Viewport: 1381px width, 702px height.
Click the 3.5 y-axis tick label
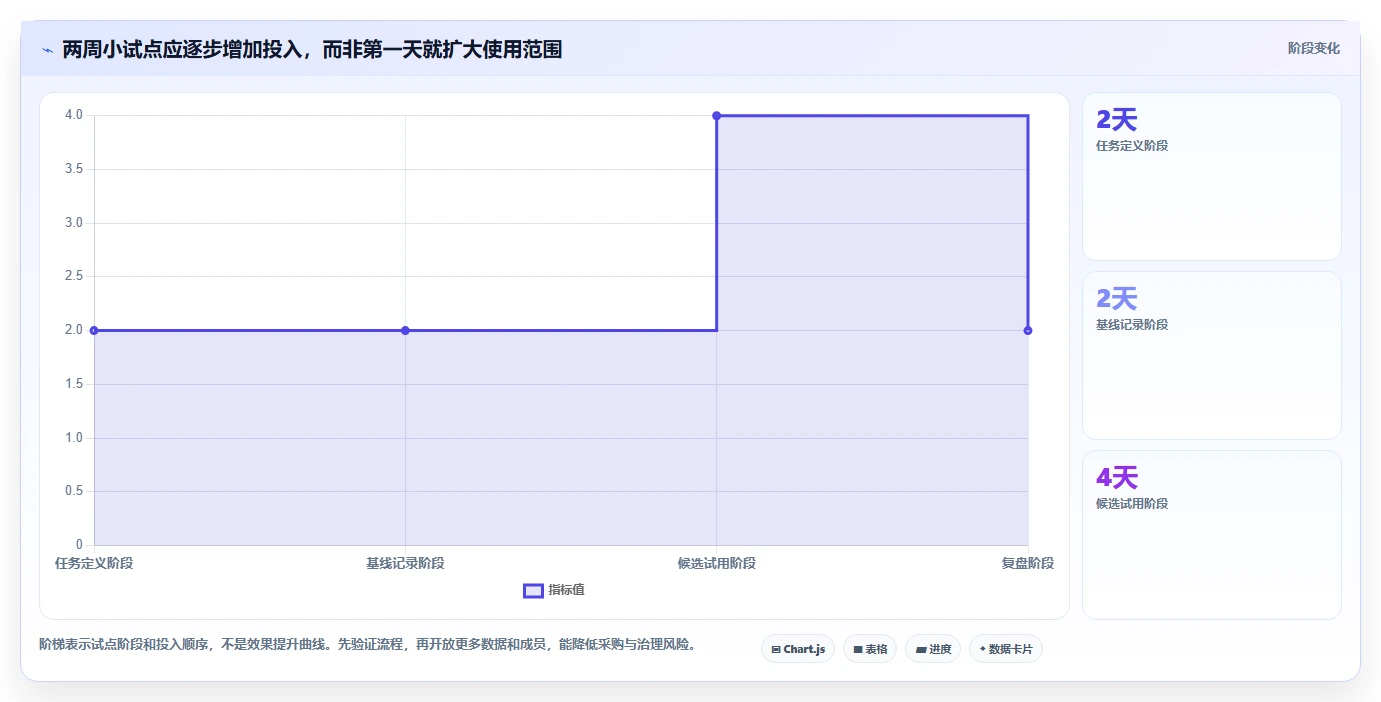[x=74, y=169]
